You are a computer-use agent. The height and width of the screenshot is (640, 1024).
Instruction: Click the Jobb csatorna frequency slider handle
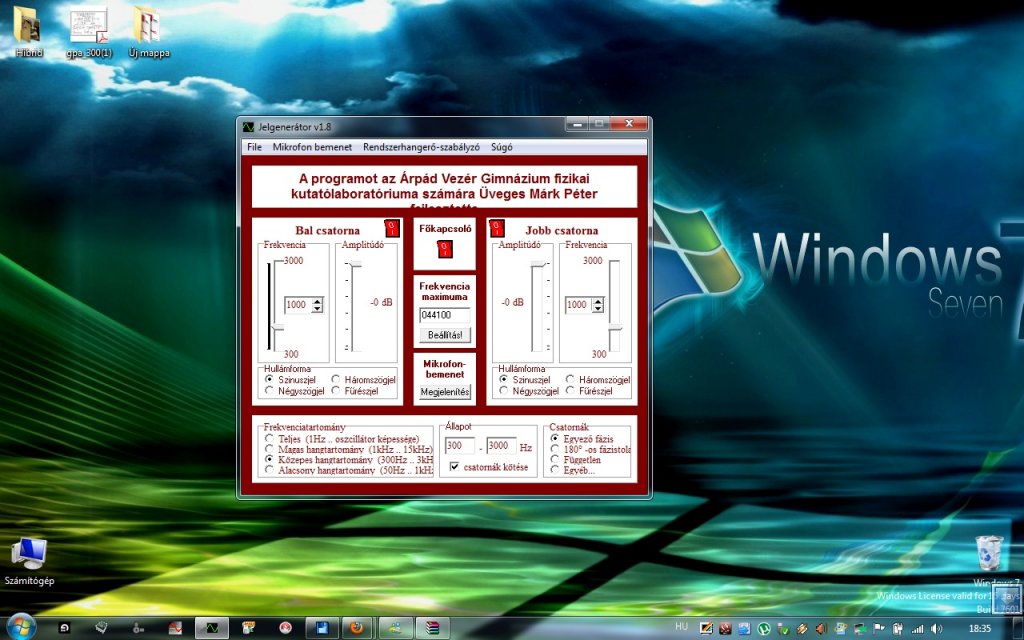coord(615,327)
